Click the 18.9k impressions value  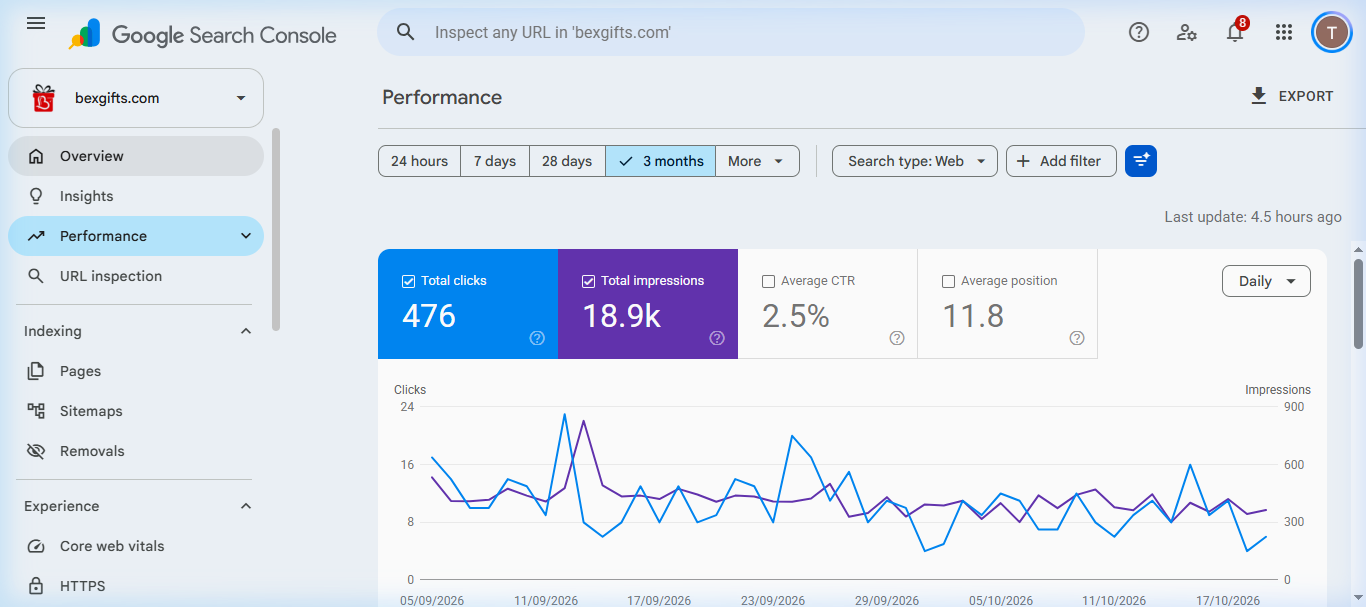coord(621,316)
